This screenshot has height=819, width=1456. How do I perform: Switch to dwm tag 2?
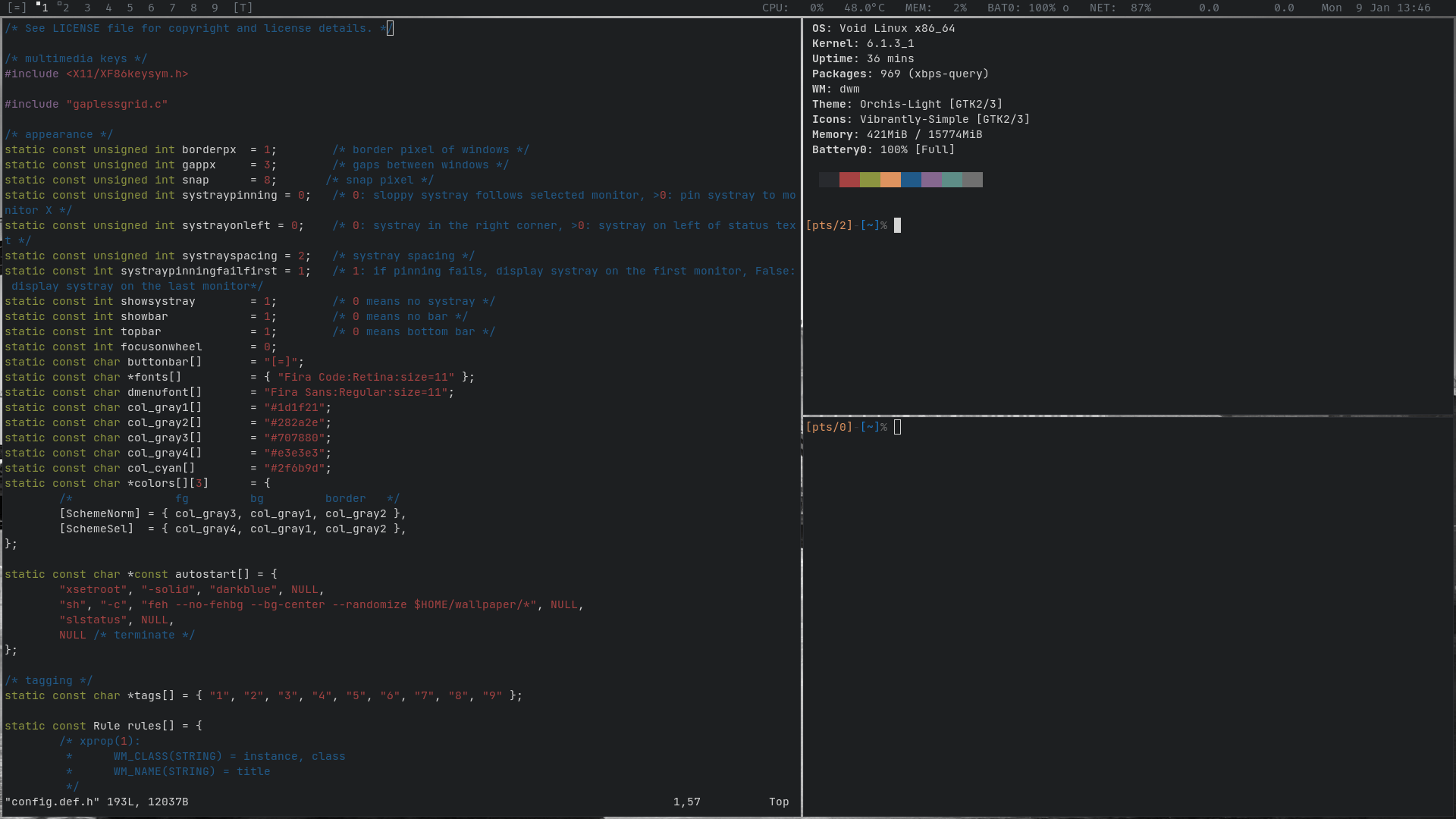(x=65, y=8)
